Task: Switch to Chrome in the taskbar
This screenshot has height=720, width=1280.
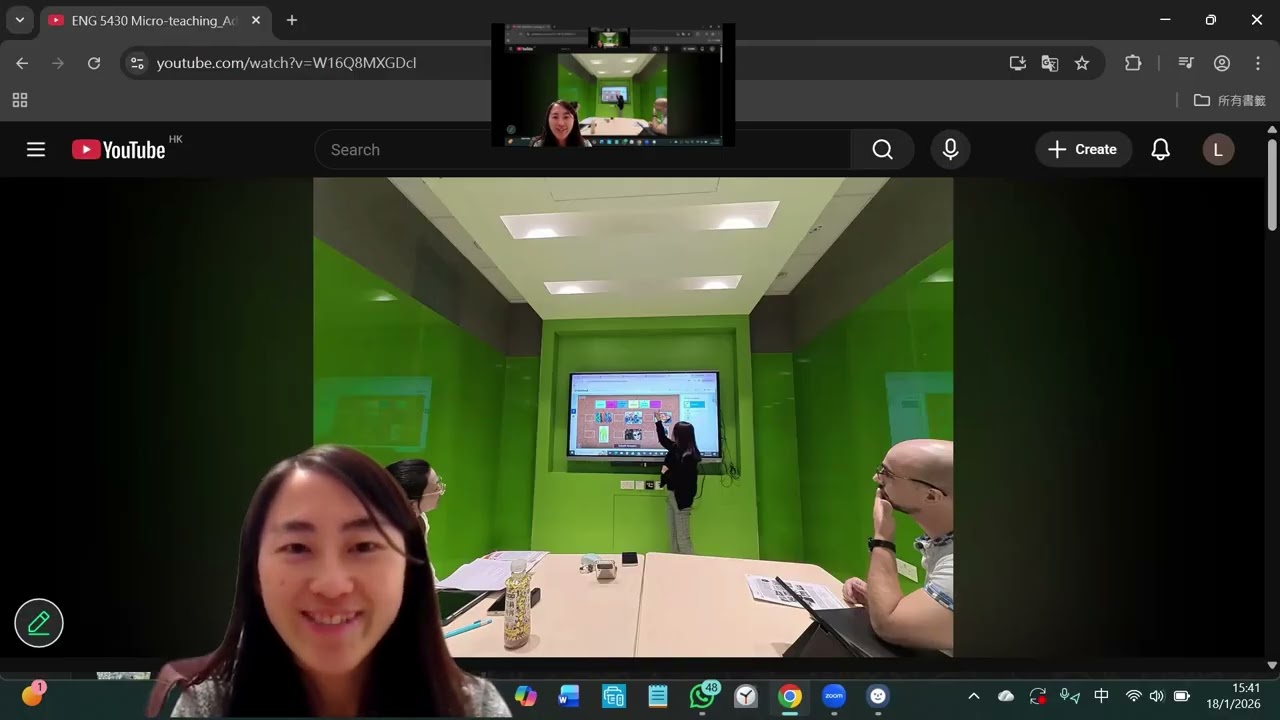Action: click(x=790, y=696)
